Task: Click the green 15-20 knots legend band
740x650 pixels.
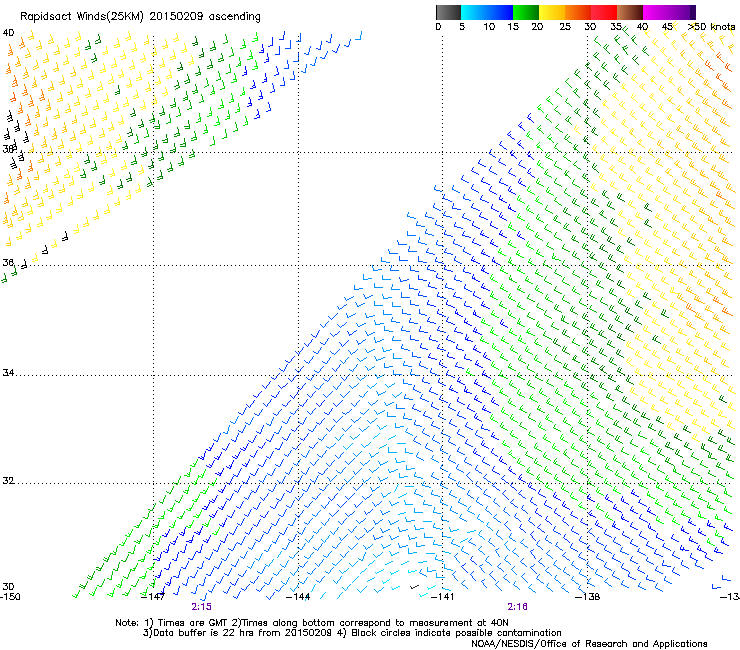Action: coord(526,12)
